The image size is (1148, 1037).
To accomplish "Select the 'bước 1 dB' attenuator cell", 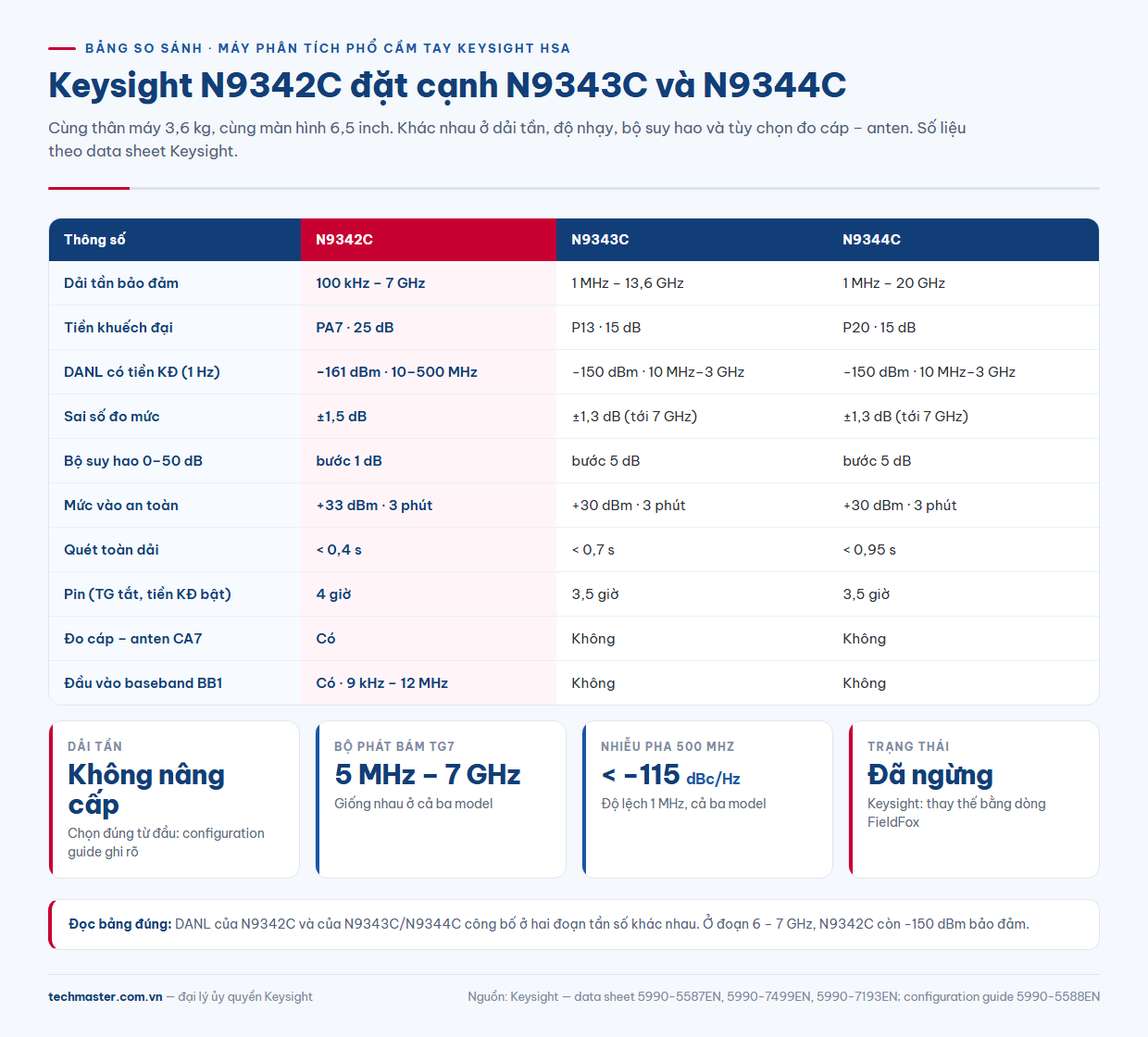I will point(429,461).
